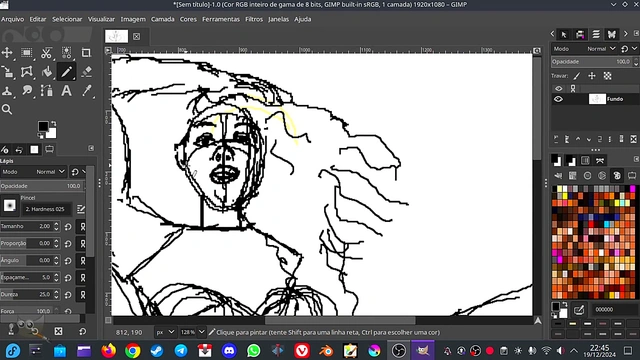Screen dimensions: 640x360
Task: Open the Editar menu
Action: click(x=38, y=19)
